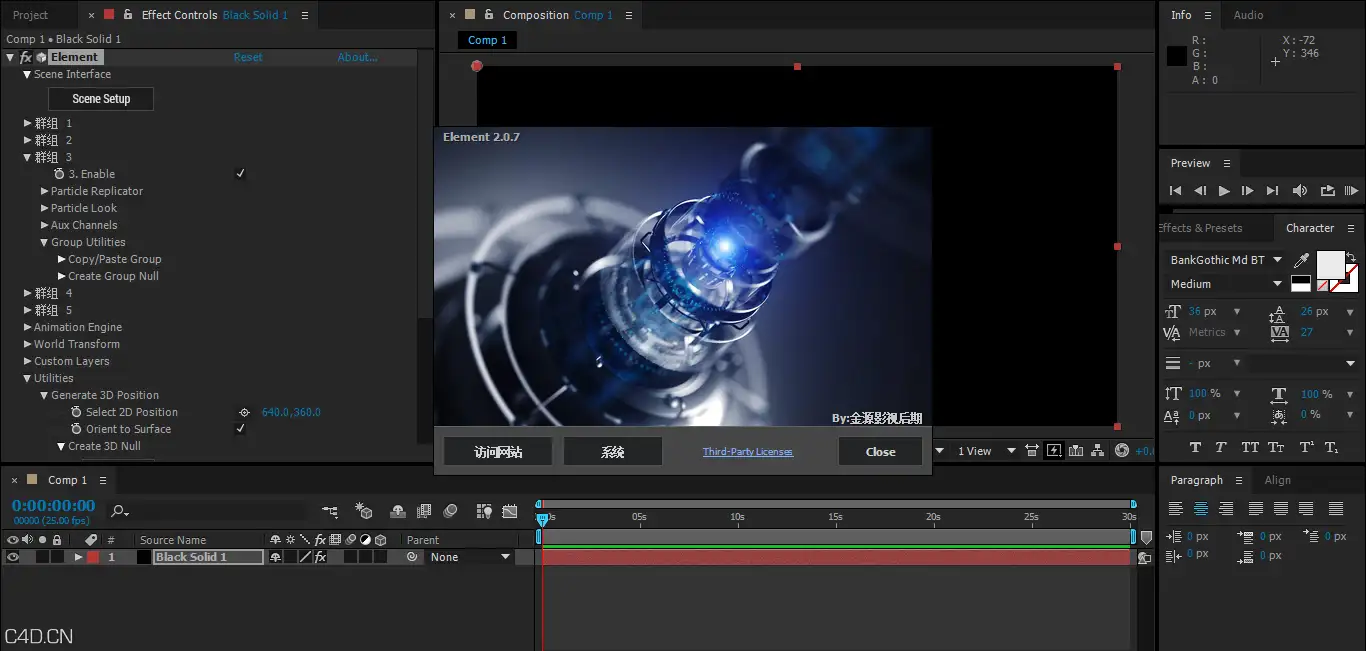Screen dimensions: 1366x651
Task: Toggle Fast Previews button in viewer
Action: point(1053,451)
